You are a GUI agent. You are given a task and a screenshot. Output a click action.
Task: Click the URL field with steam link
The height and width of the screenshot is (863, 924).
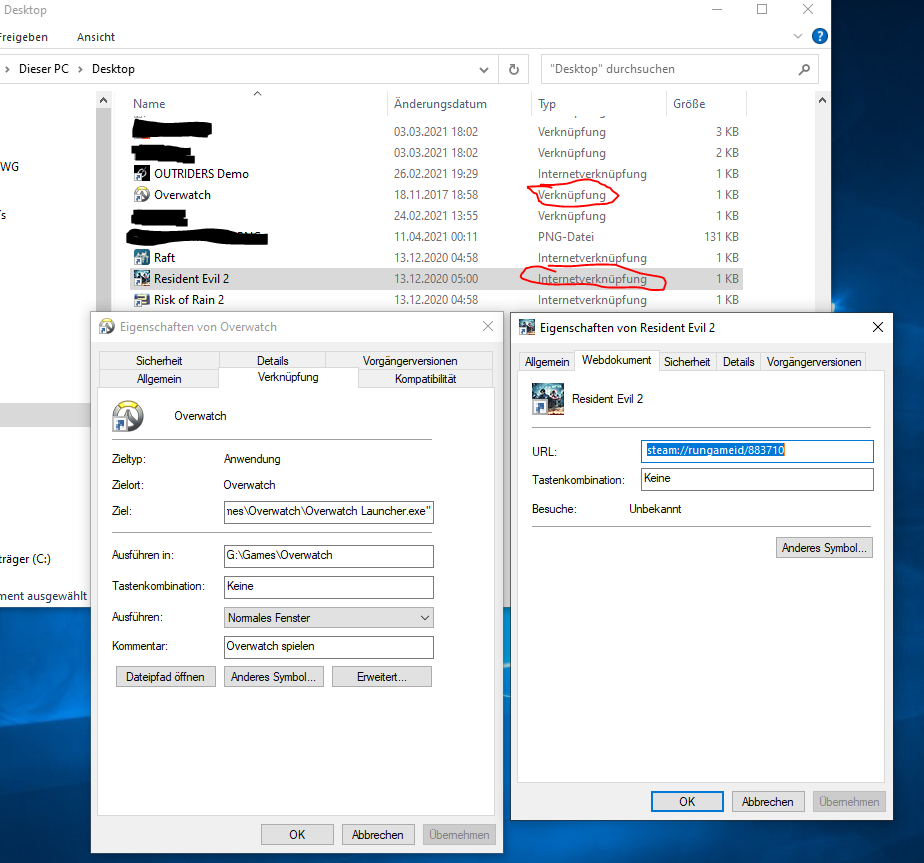pyautogui.click(x=757, y=452)
